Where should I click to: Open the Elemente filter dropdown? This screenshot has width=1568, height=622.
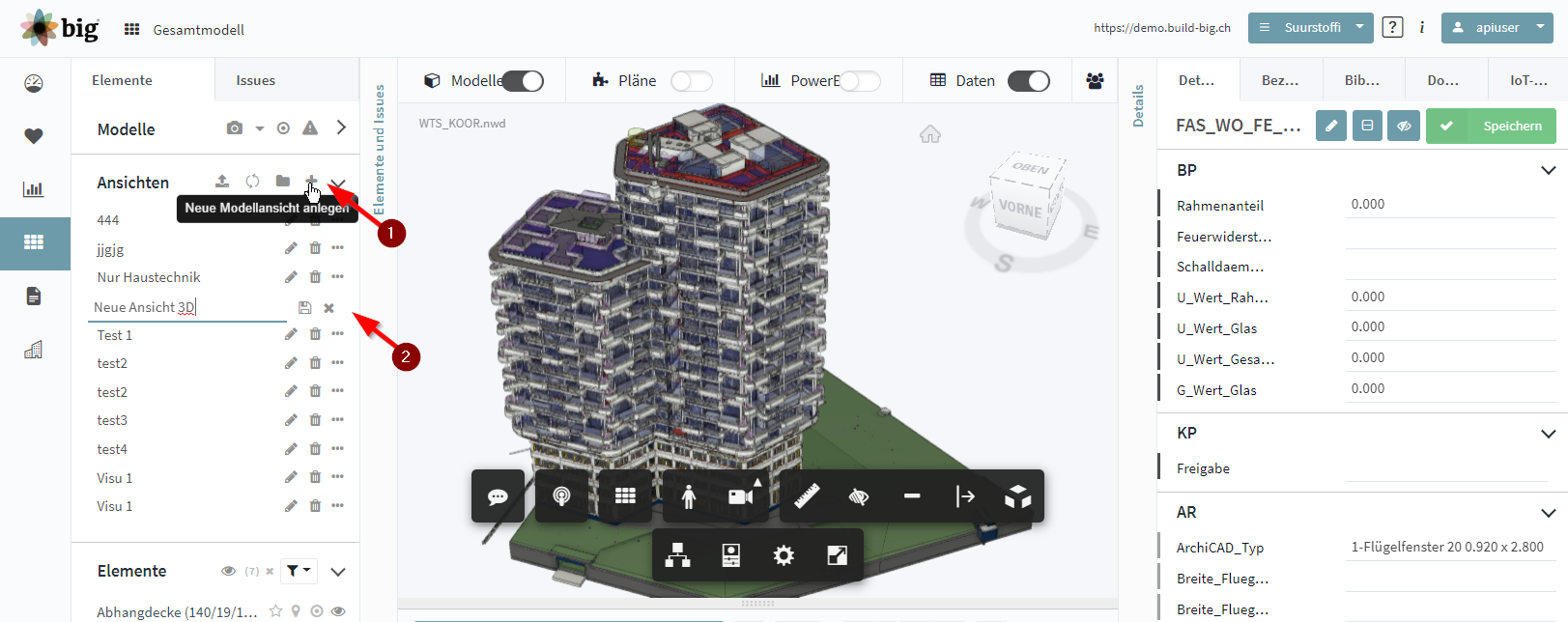299,571
